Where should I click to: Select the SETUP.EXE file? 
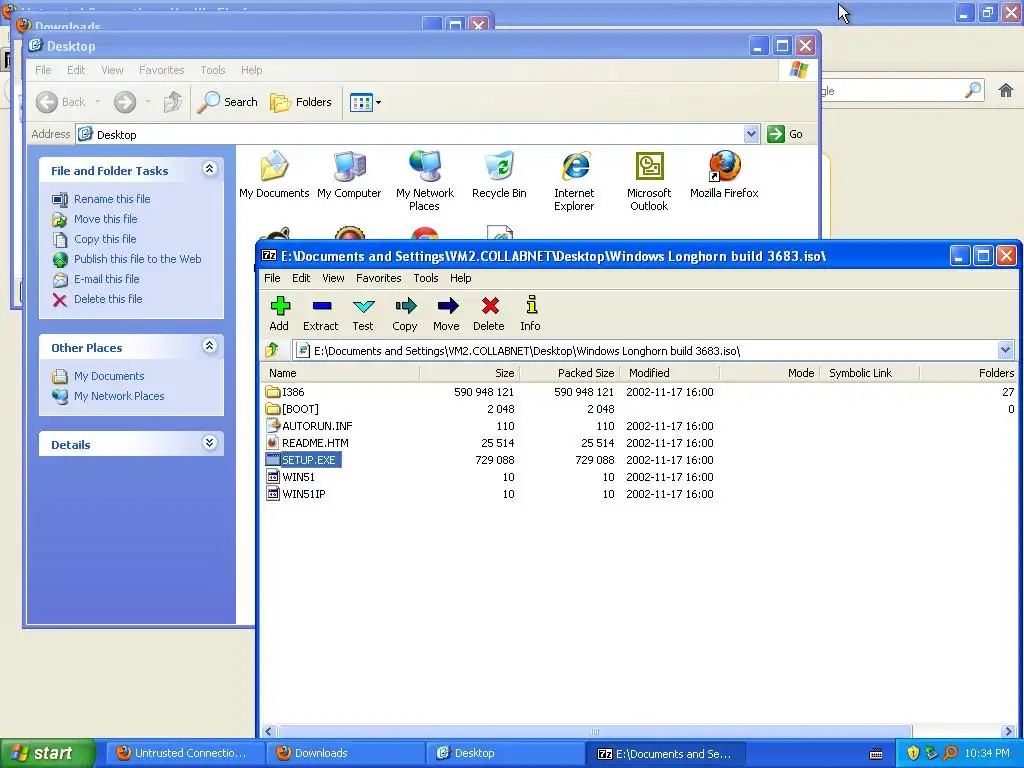click(x=302, y=460)
